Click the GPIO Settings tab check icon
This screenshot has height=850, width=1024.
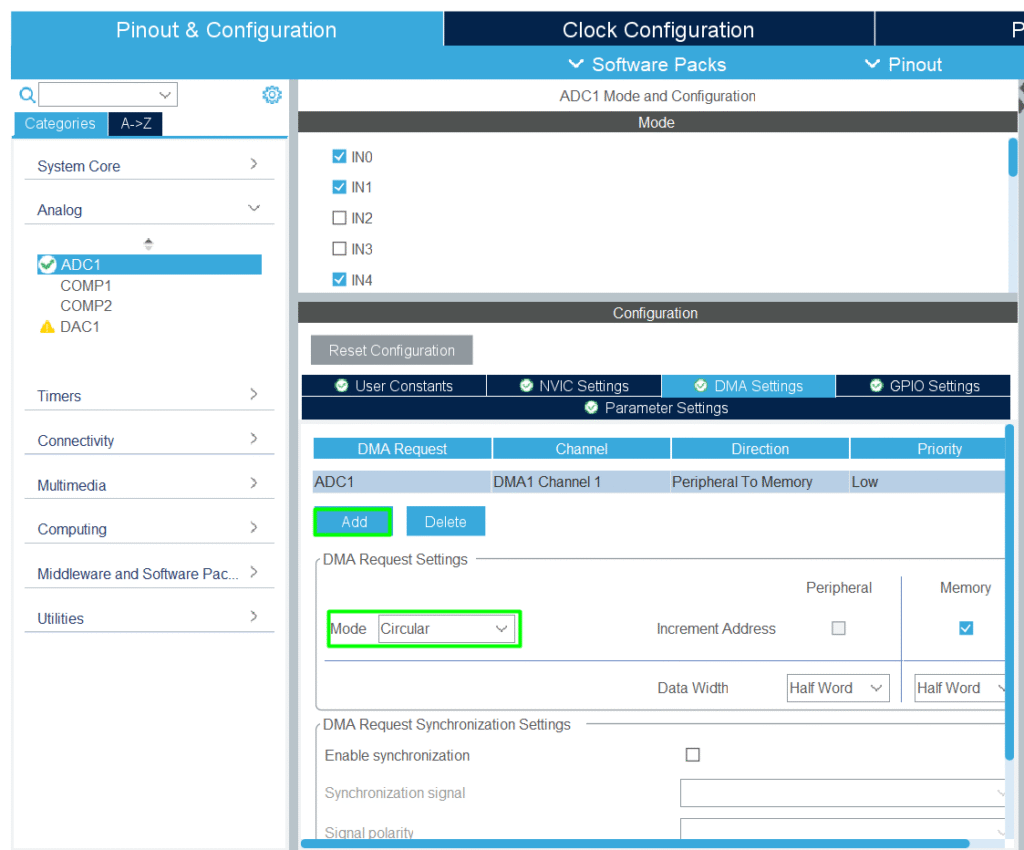[876, 386]
